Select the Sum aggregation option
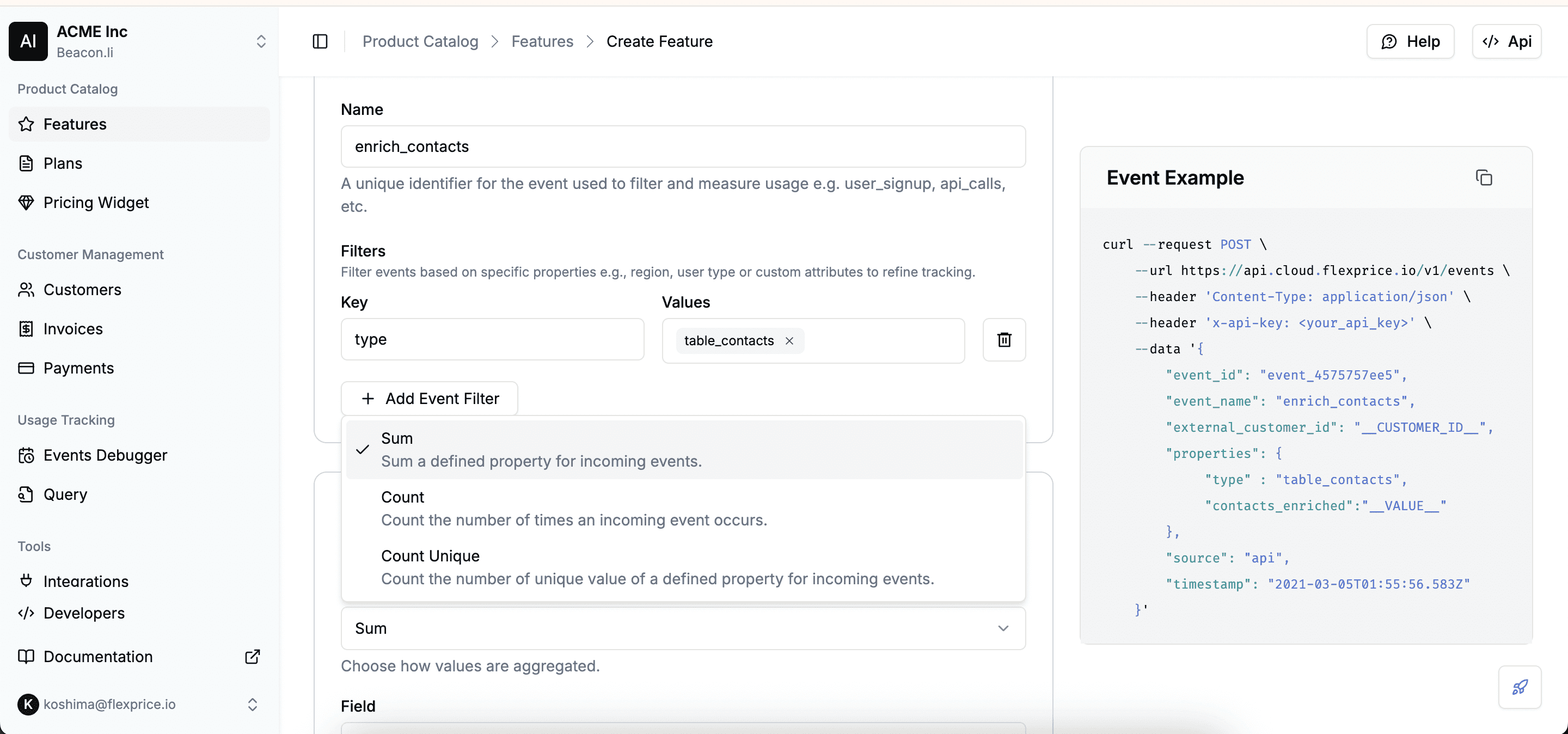The width and height of the screenshot is (1568, 734). point(684,450)
